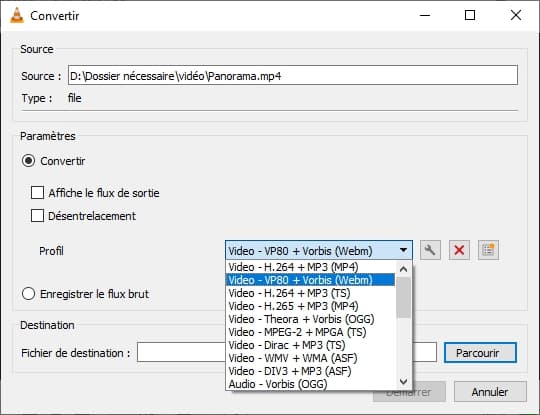
Task: Choose Video - DIV3 + MP3 (ASF) profile
Action: [x=310, y=371]
